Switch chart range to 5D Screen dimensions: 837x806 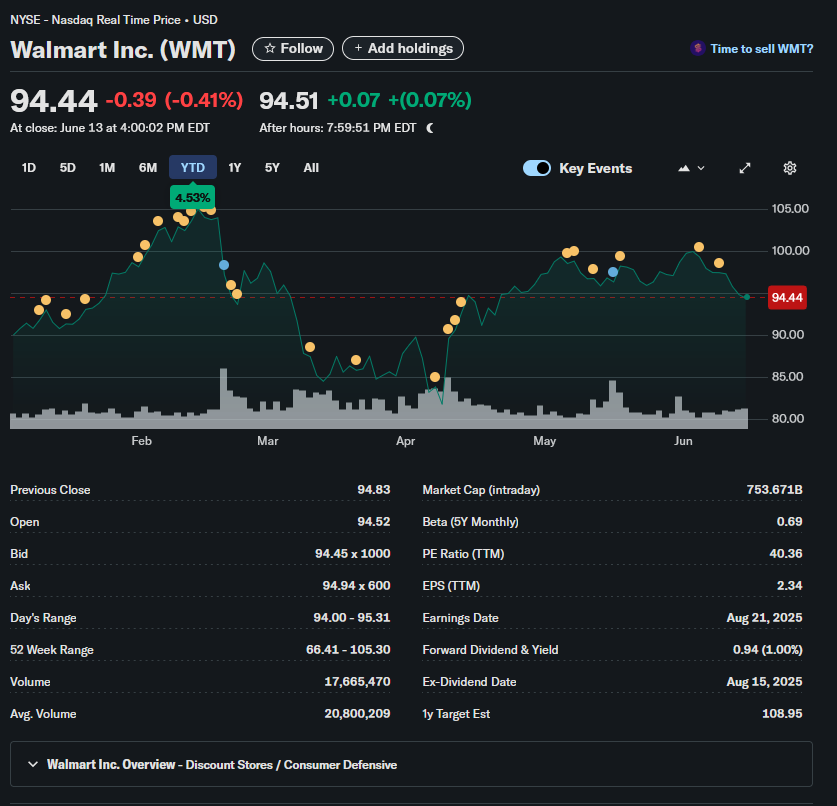coord(67,168)
